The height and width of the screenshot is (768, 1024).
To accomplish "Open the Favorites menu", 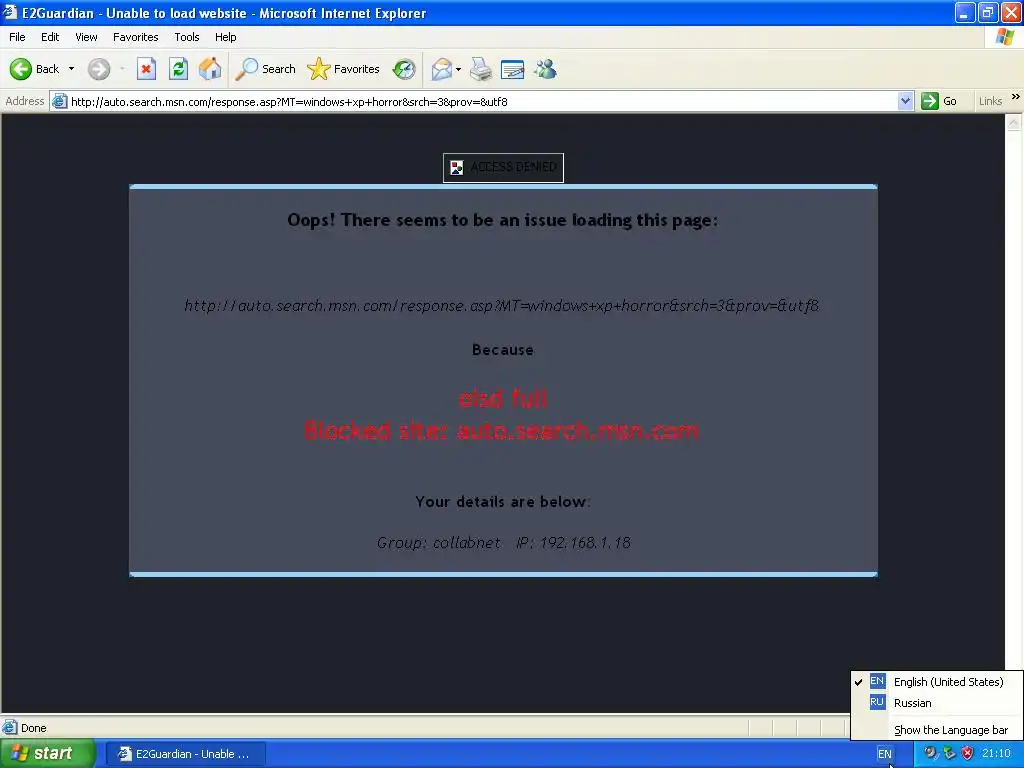I will click(x=135, y=37).
